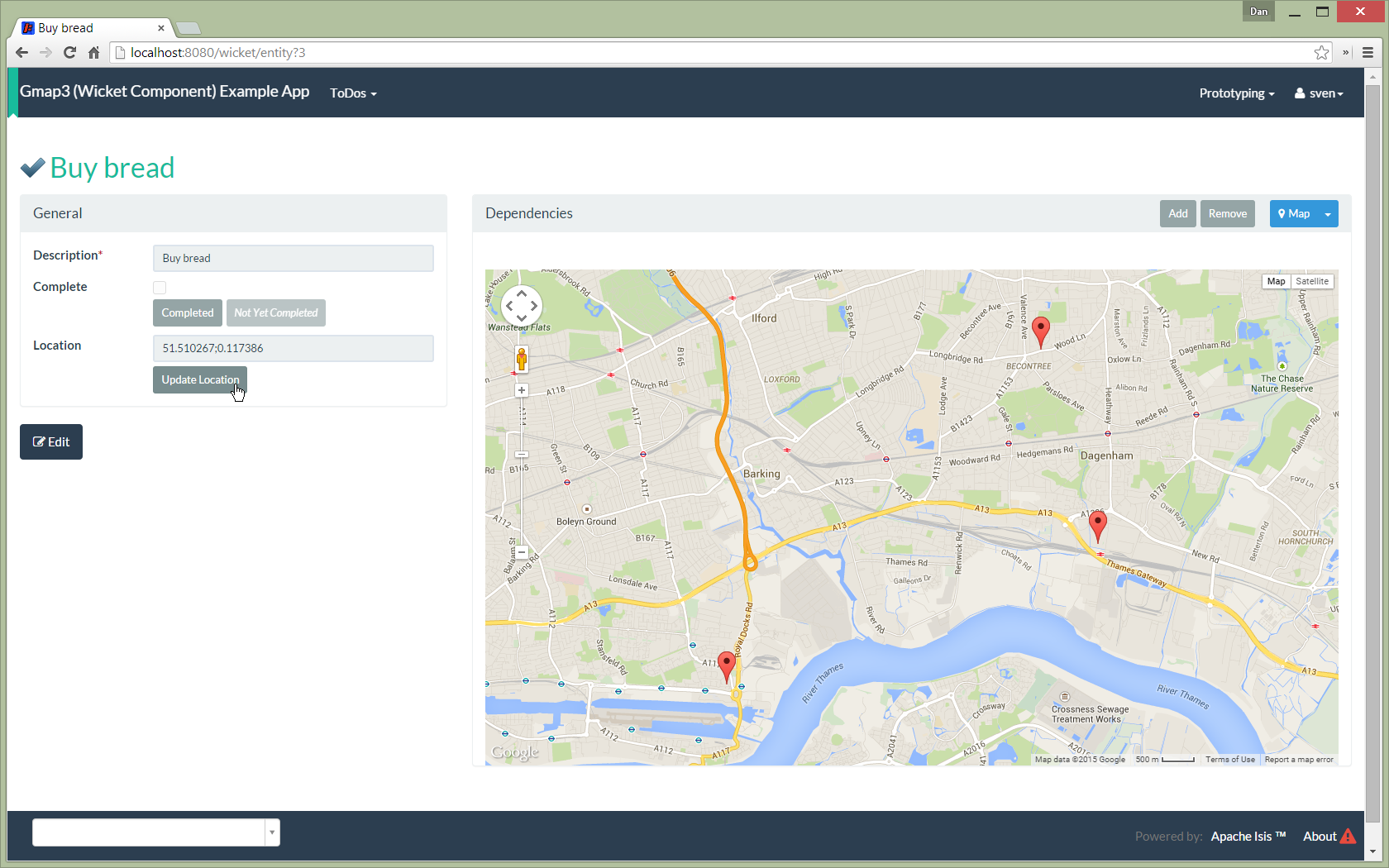Click the Edit button
This screenshot has width=1389, height=868.
point(51,441)
